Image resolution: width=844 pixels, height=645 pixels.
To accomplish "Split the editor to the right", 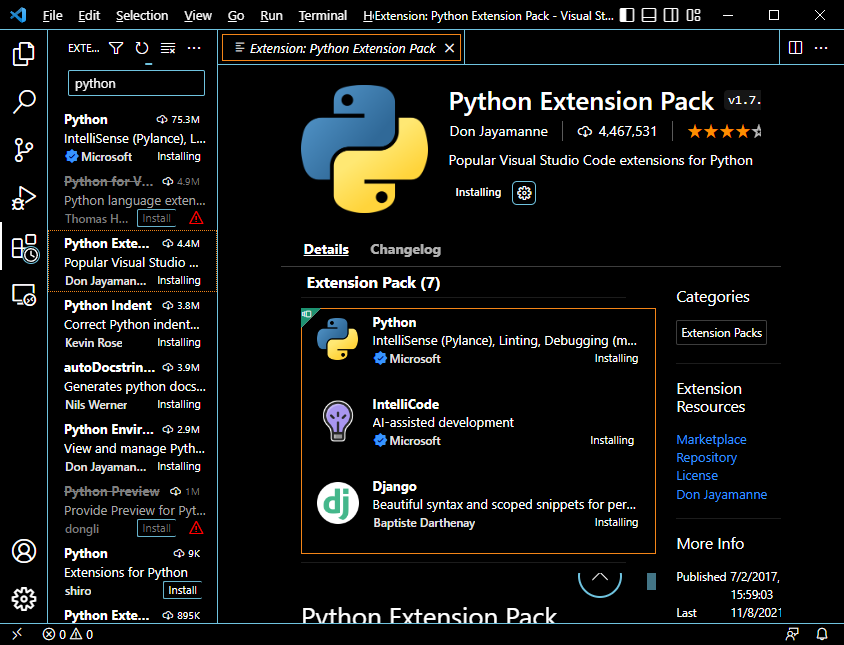I will pos(795,48).
